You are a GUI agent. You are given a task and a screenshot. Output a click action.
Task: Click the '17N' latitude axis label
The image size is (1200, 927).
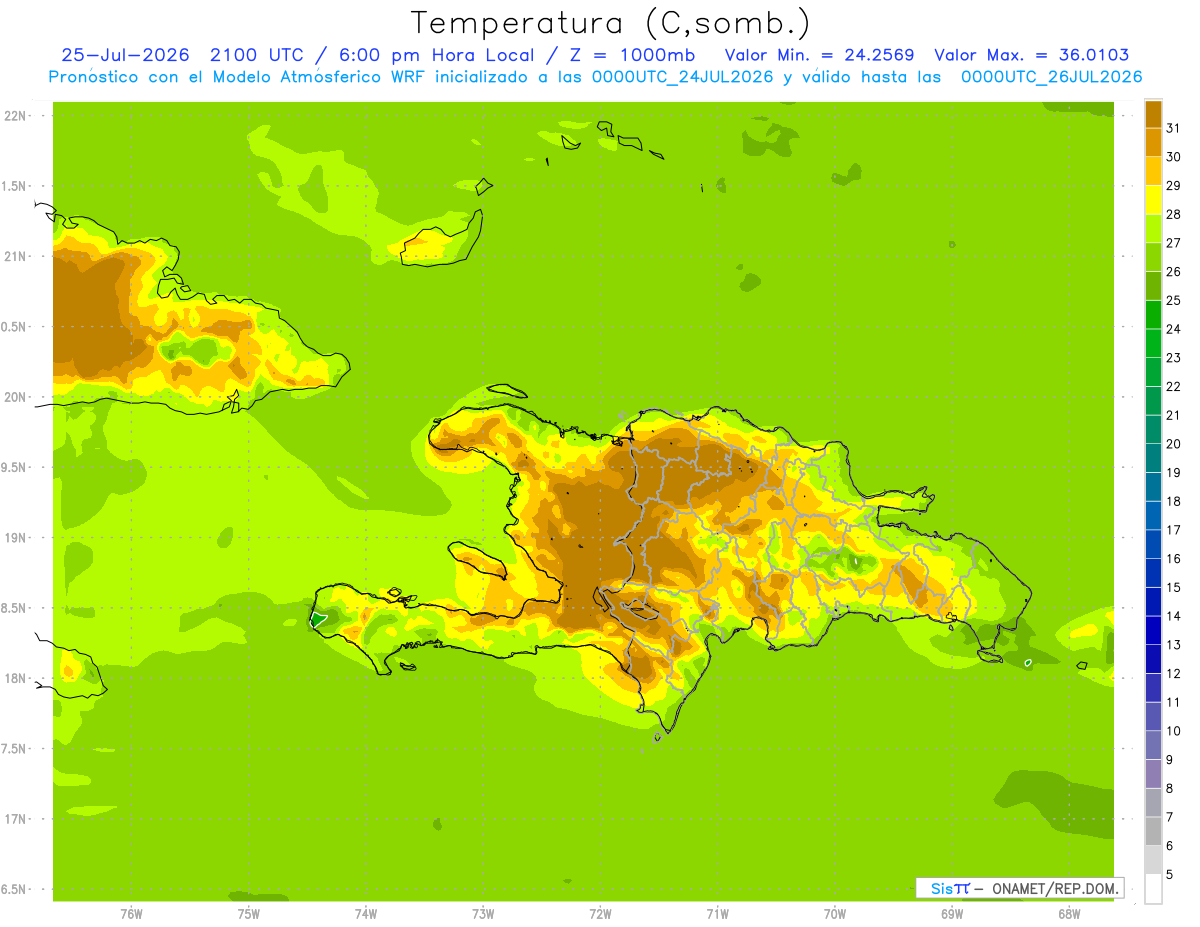(15, 820)
